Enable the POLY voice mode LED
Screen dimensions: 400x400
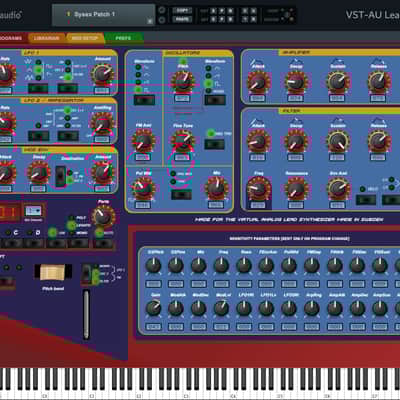click(x=71, y=218)
